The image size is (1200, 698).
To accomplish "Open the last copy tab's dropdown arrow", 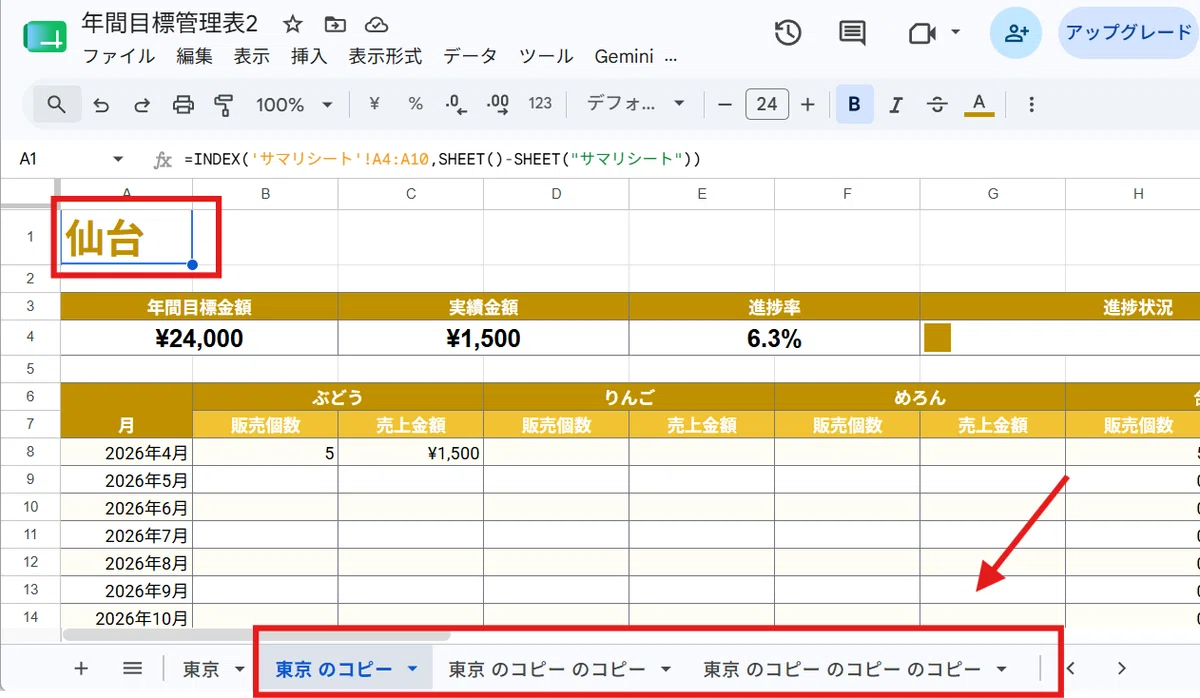I will (x=1001, y=669).
